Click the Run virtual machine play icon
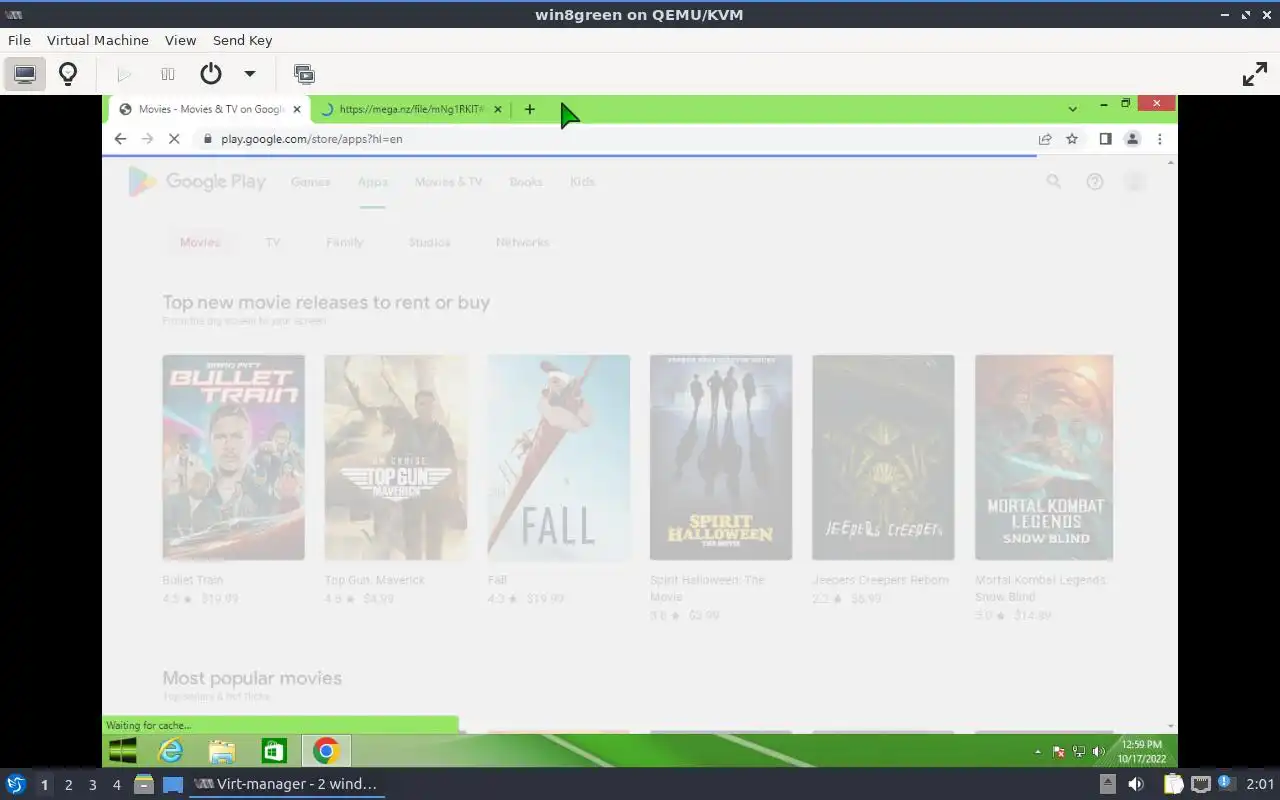 124,74
